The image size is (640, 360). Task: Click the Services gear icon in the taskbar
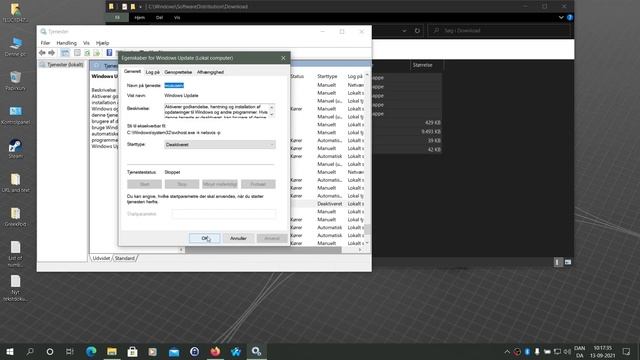point(256,351)
